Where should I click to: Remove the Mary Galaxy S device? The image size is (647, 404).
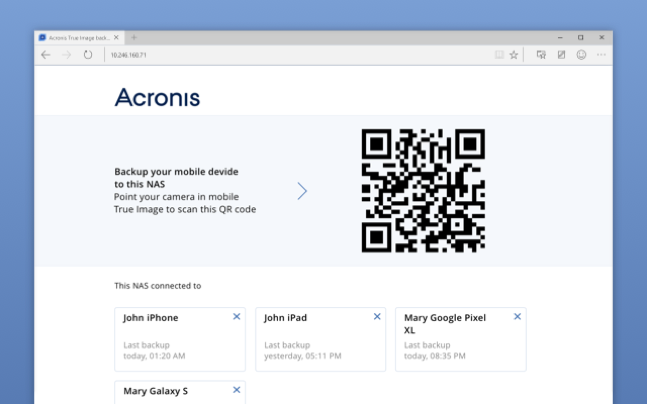click(x=236, y=390)
